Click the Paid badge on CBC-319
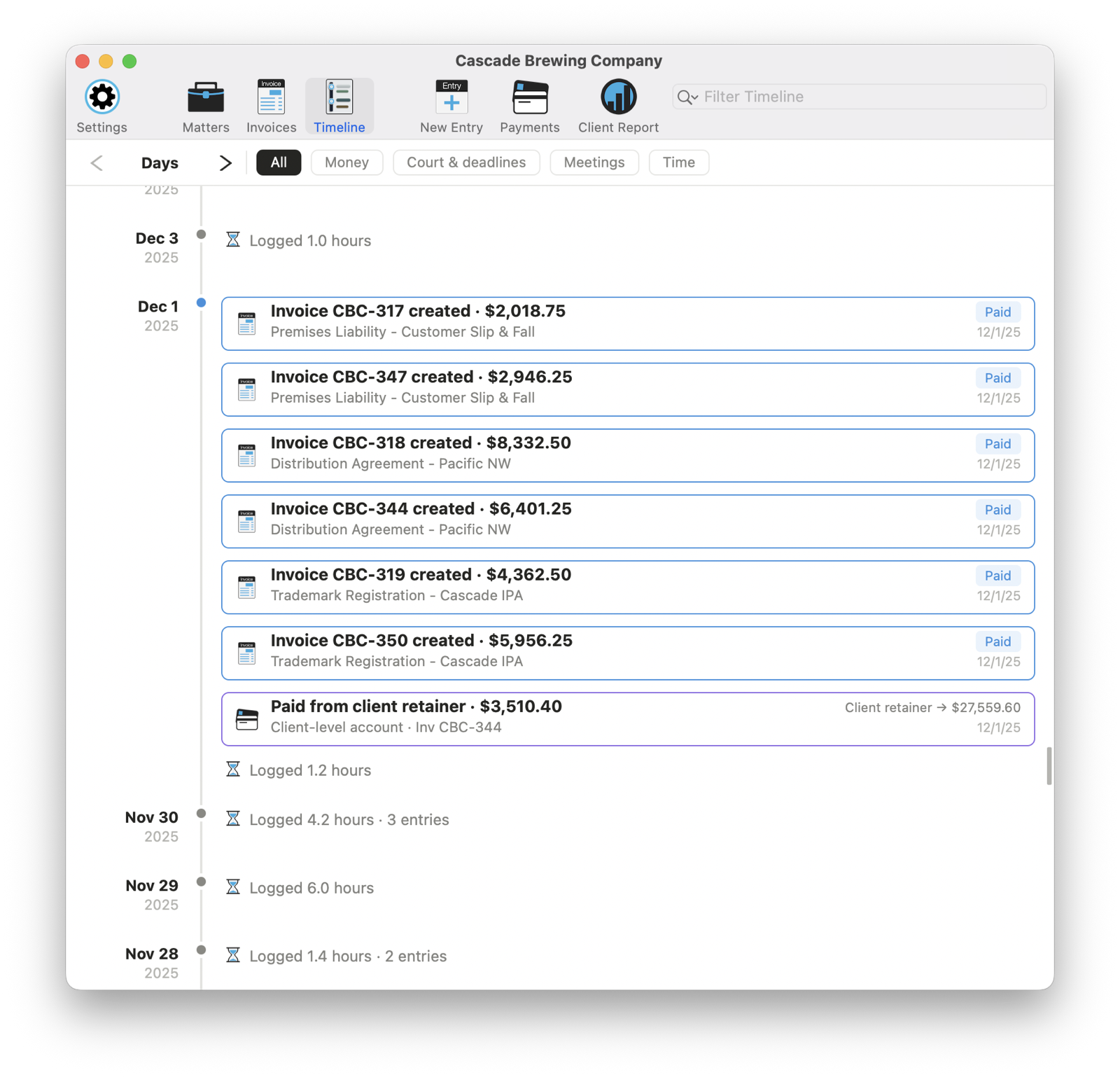This screenshot has height=1077, width=1120. click(x=997, y=576)
